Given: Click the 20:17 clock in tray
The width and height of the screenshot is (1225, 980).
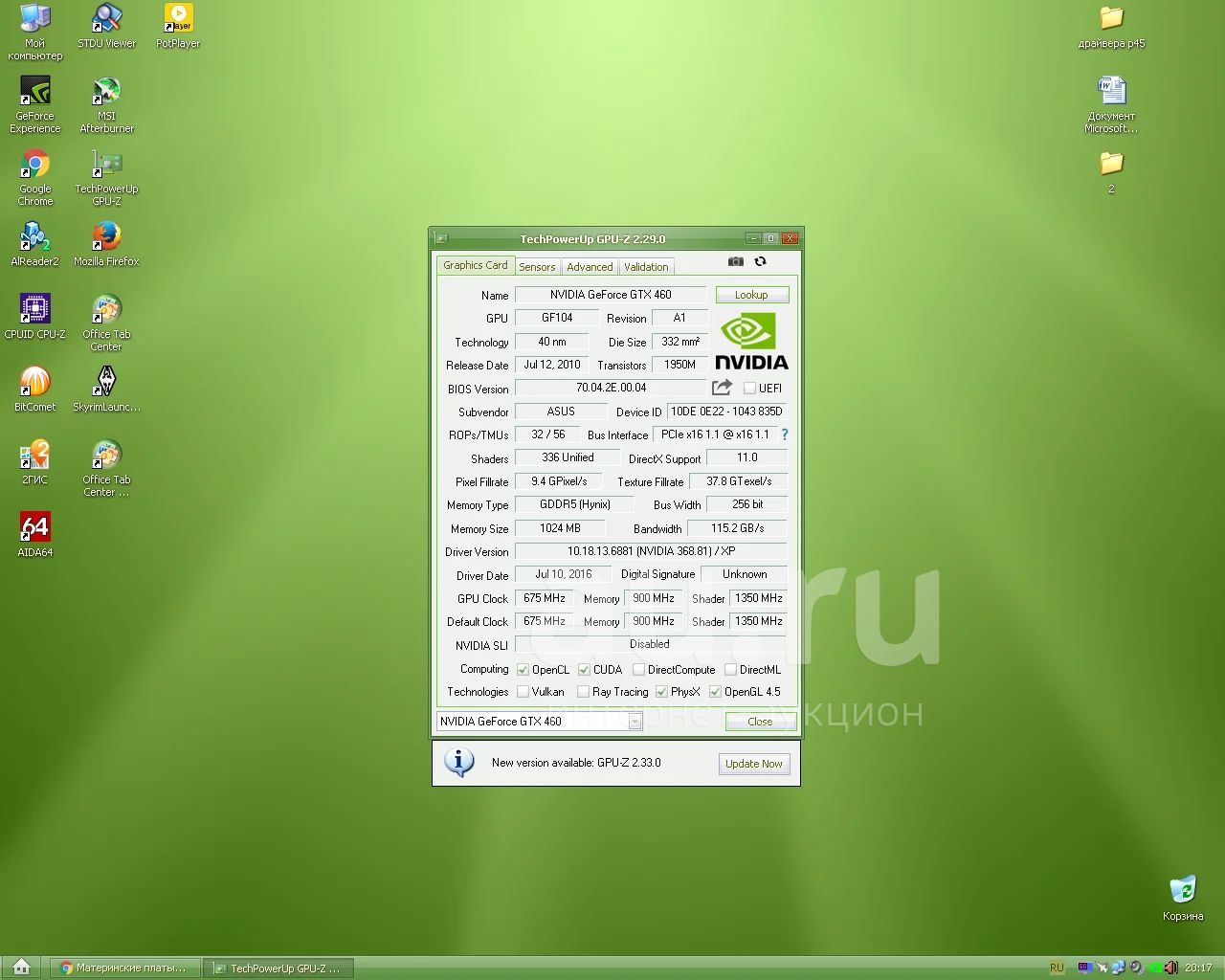Looking at the screenshot, I should (x=1198, y=968).
